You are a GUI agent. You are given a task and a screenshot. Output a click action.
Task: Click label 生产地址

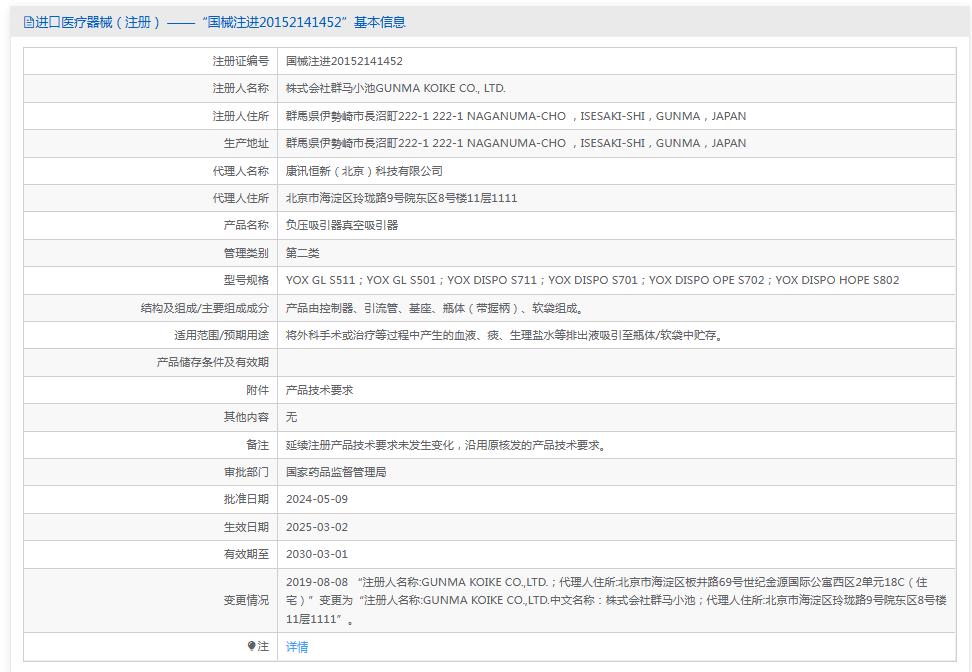coord(246,143)
